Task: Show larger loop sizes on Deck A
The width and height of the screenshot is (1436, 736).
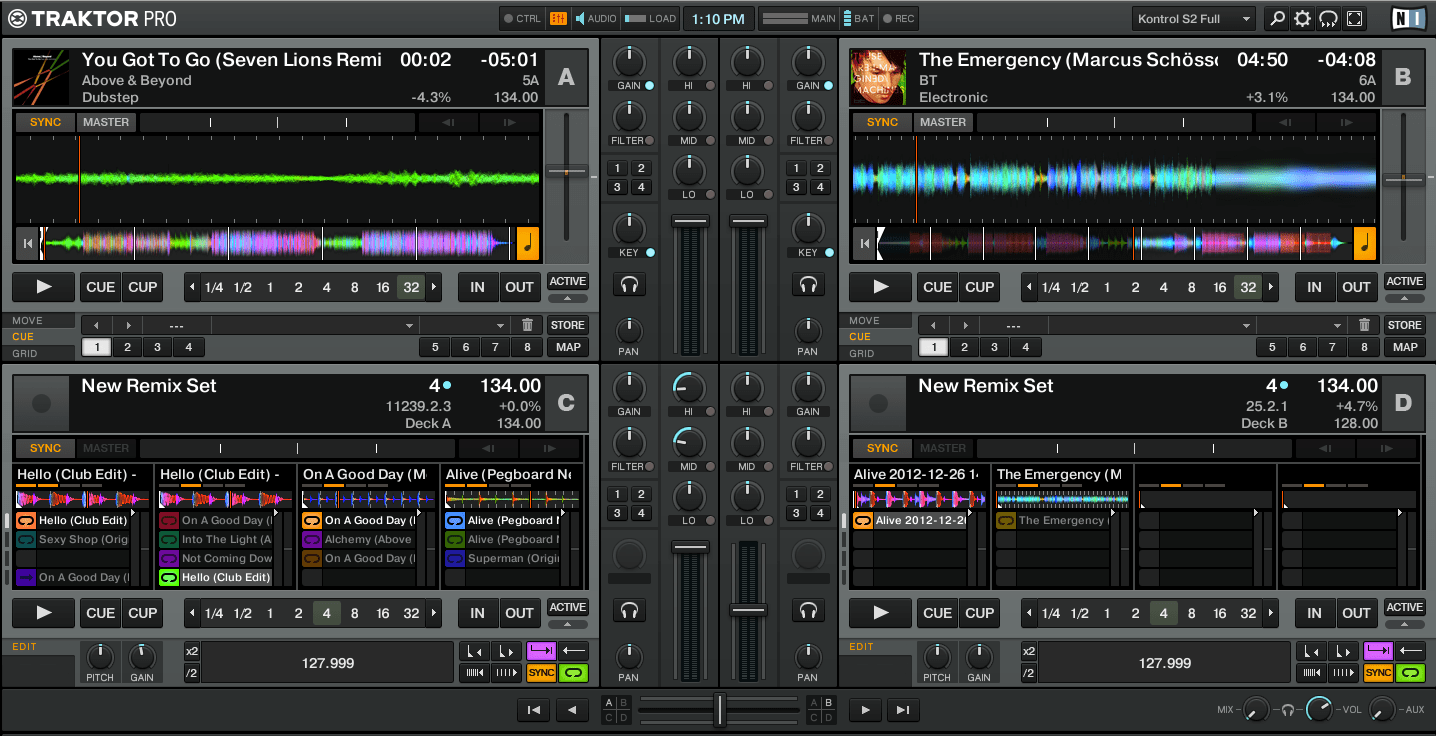Action: pos(434,287)
